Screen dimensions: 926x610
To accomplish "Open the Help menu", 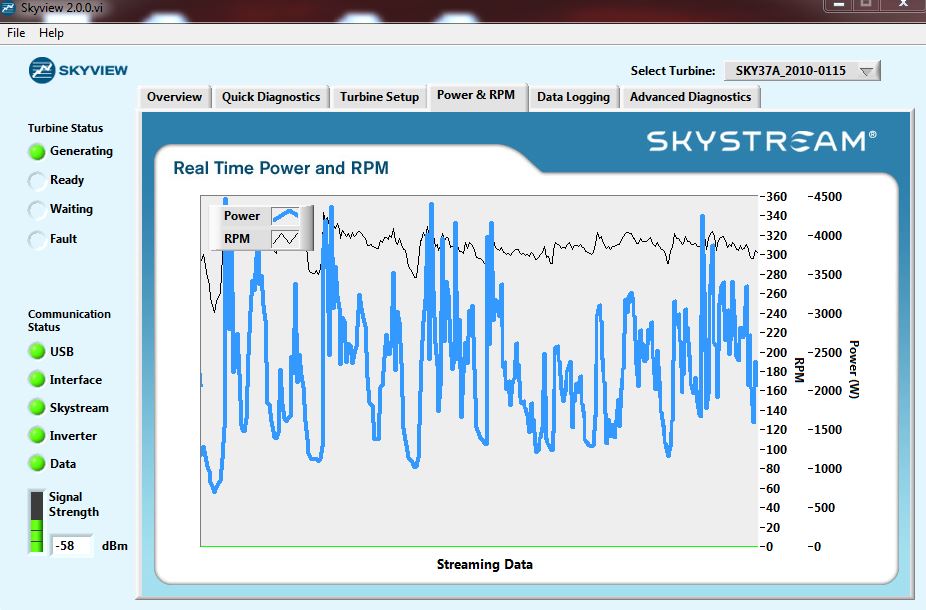I will pos(51,33).
